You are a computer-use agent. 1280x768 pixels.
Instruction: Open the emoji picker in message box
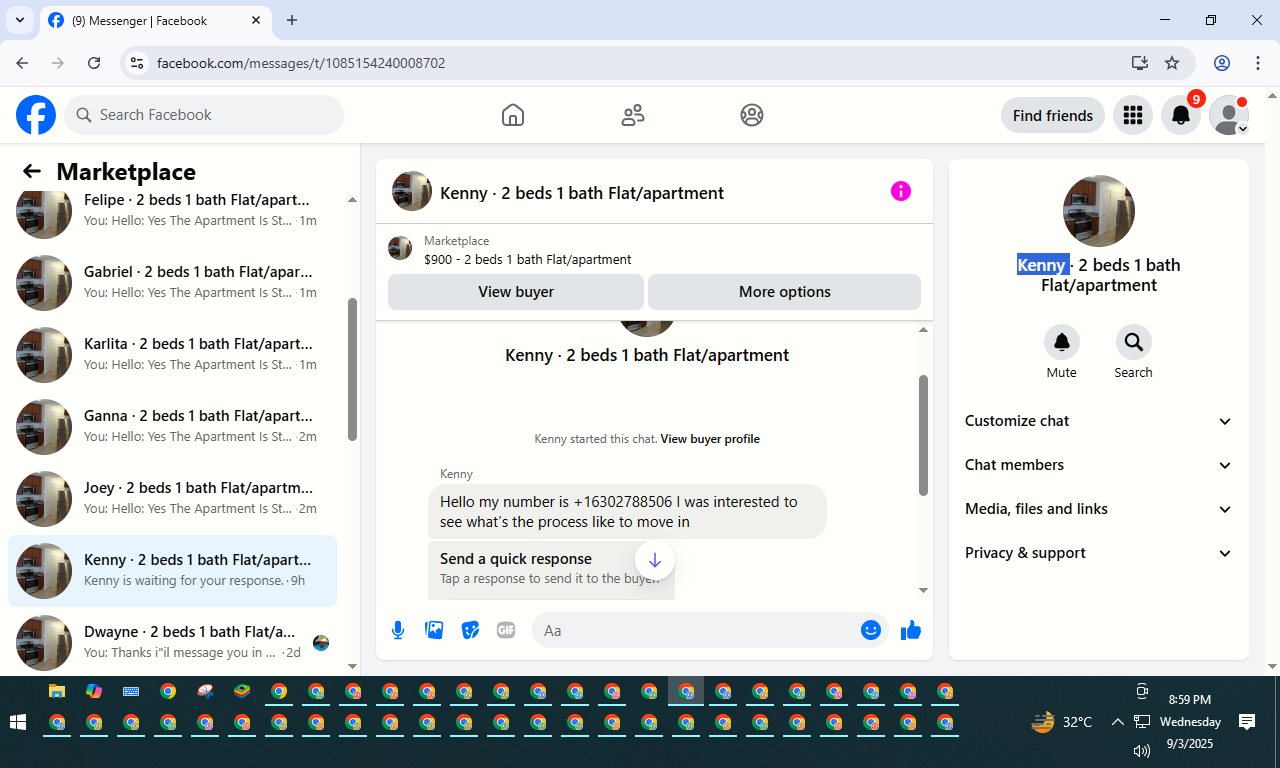pyautogui.click(x=871, y=630)
